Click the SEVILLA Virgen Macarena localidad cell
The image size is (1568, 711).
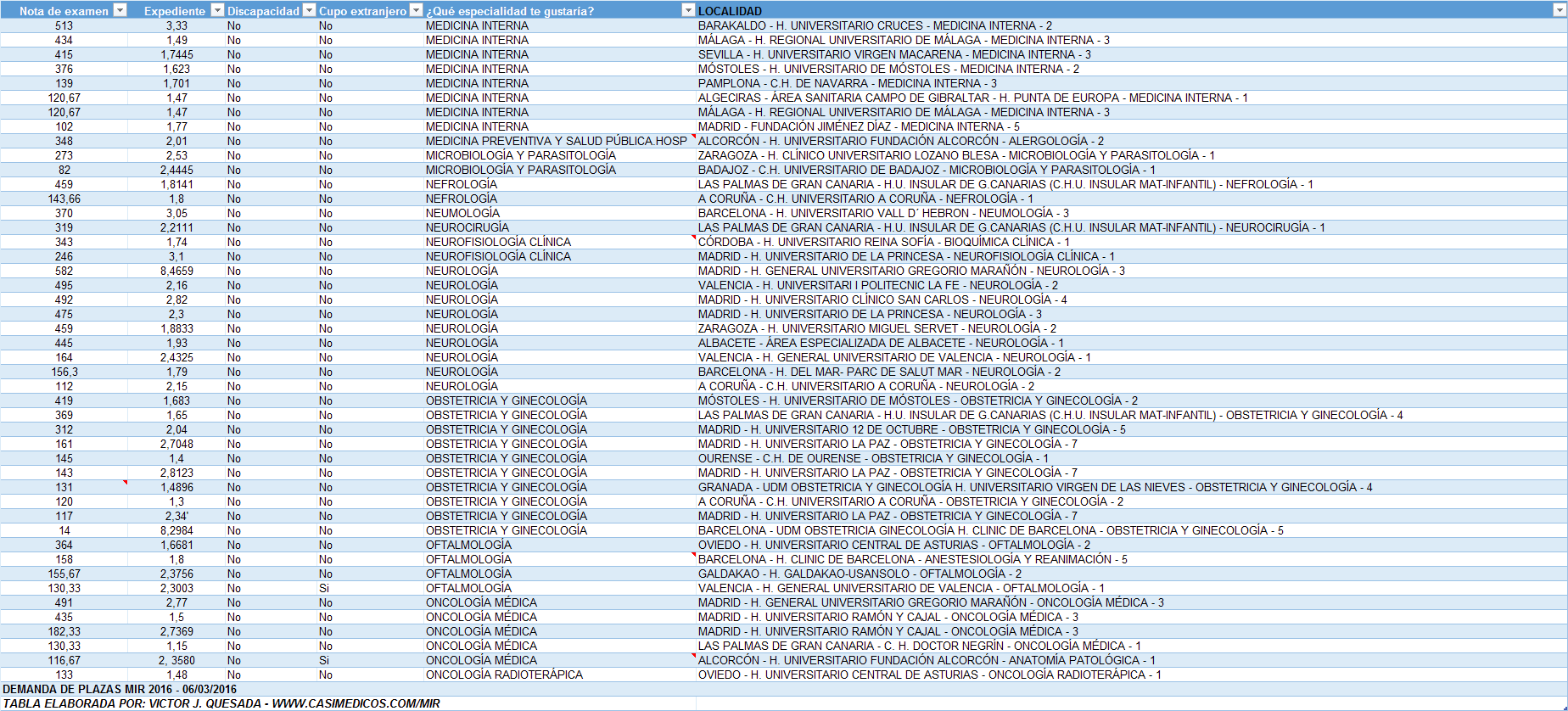(1132, 54)
